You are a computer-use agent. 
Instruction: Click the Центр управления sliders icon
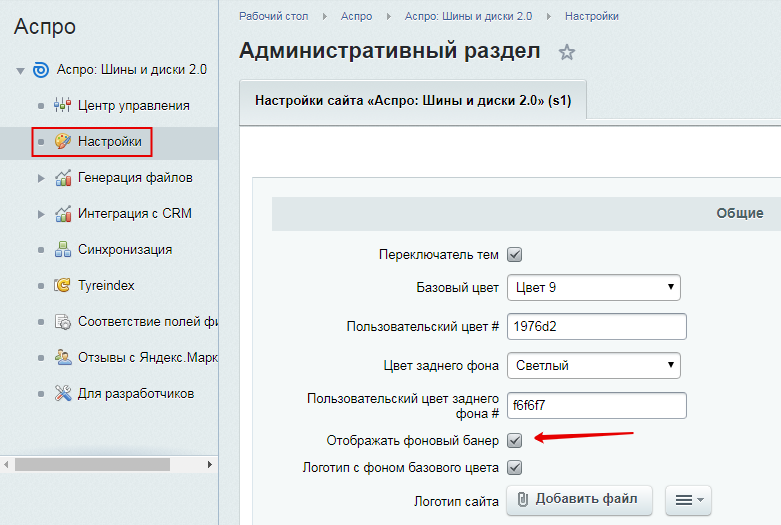(63, 105)
